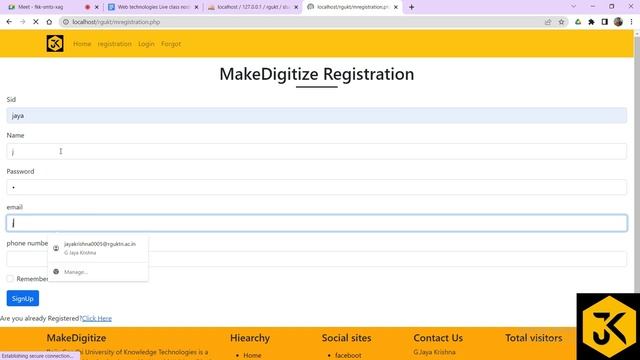
Task: Close the Meet tab
Action: (97, 7)
